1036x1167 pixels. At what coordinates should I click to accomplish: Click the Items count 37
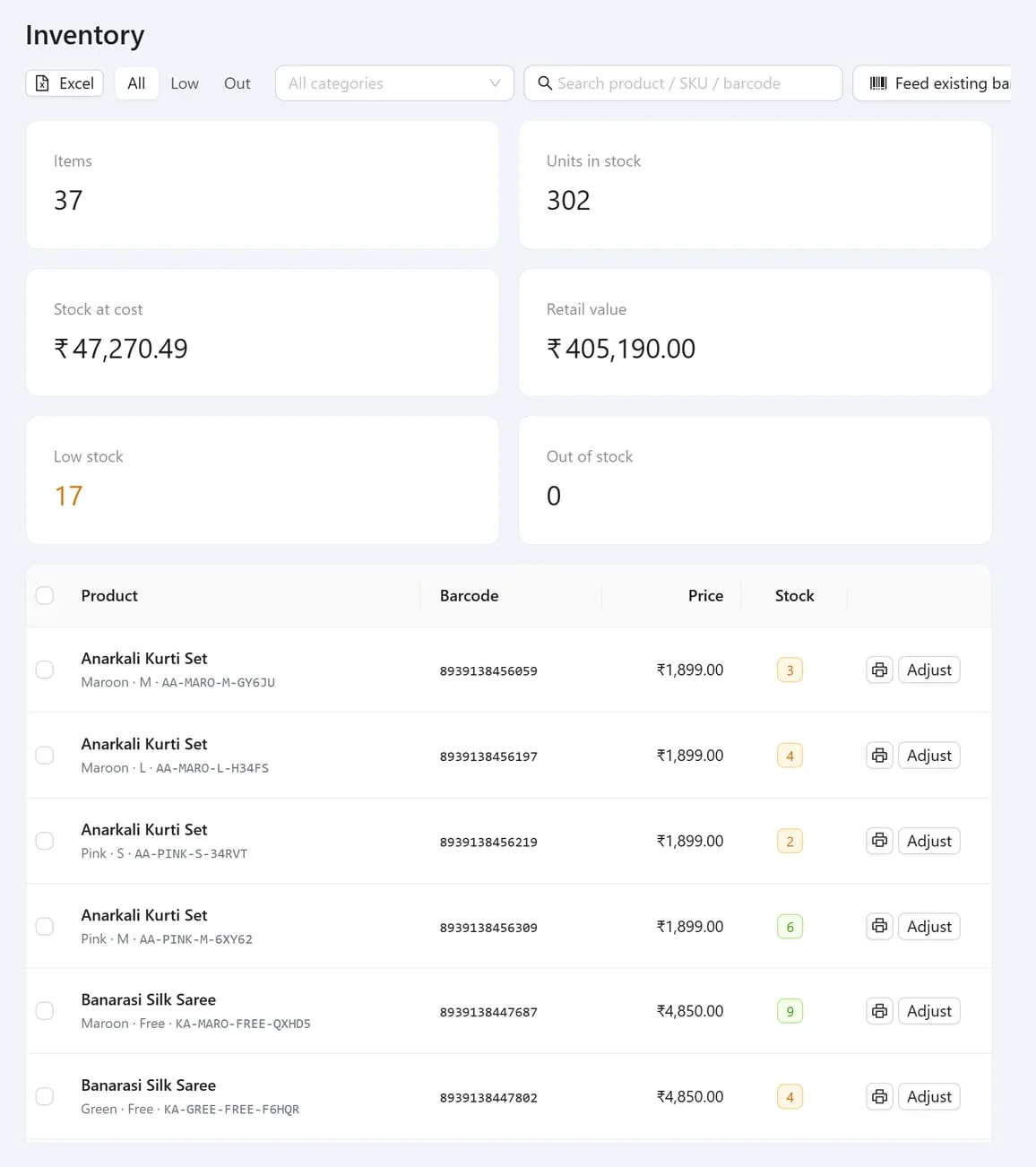click(x=68, y=200)
